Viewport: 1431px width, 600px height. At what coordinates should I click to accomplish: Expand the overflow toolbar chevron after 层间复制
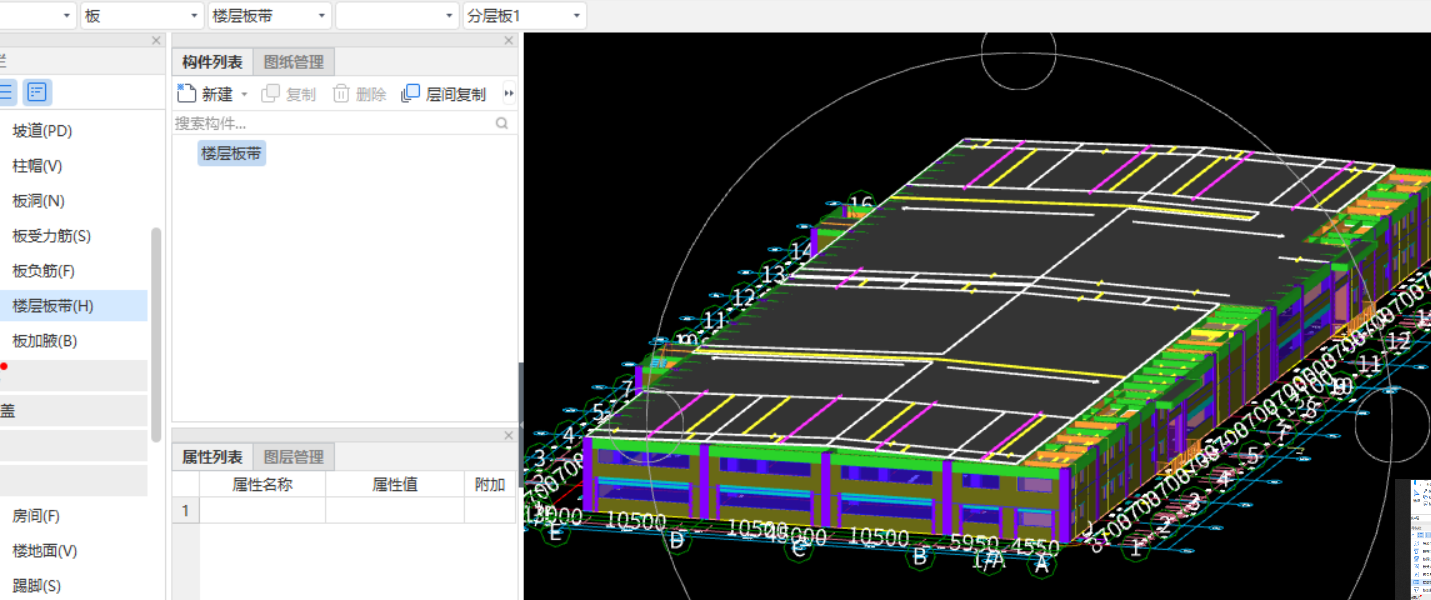click(509, 94)
